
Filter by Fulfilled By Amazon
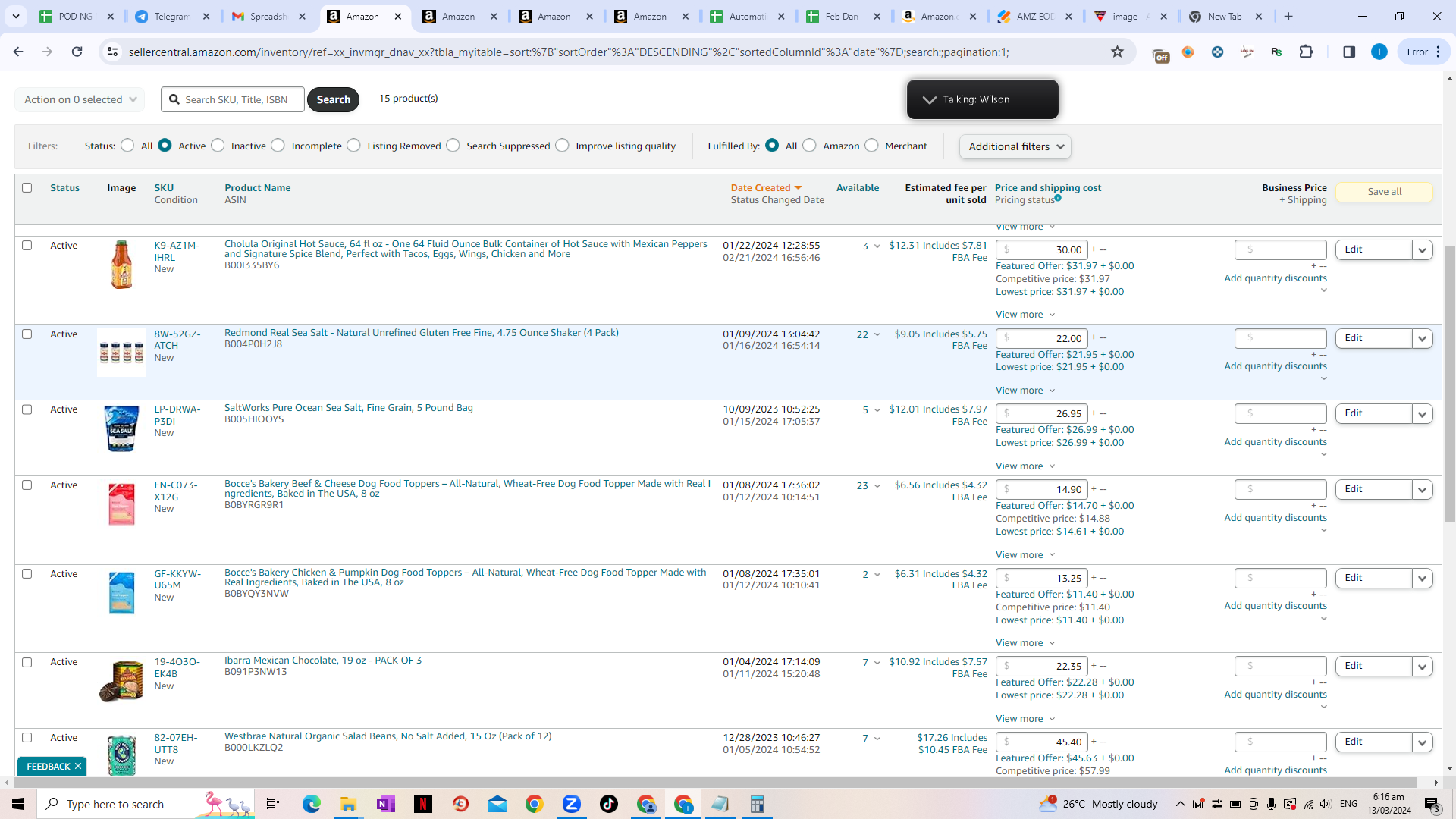(809, 146)
